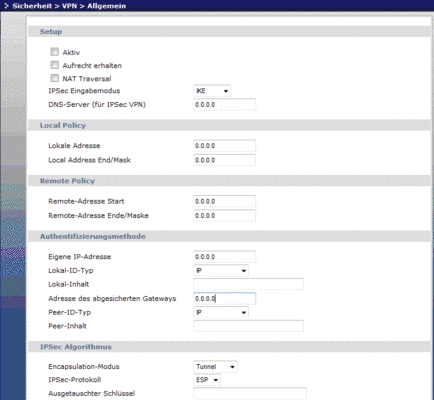The width and height of the screenshot is (434, 400).
Task: Open the IPSec Eingabemodus IKE dropdown
Action: point(212,91)
